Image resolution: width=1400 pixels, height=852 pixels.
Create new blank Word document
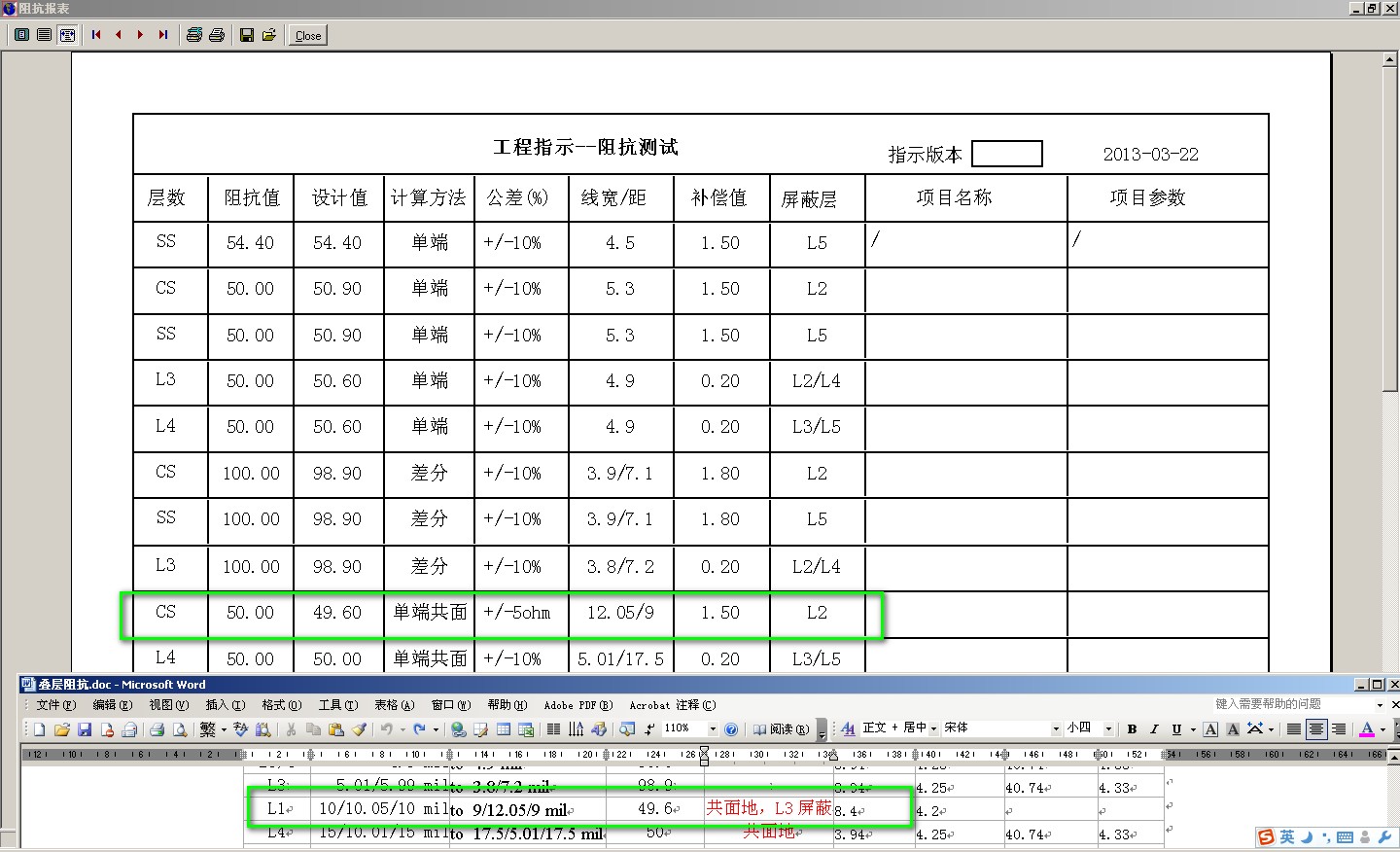pos(39,729)
